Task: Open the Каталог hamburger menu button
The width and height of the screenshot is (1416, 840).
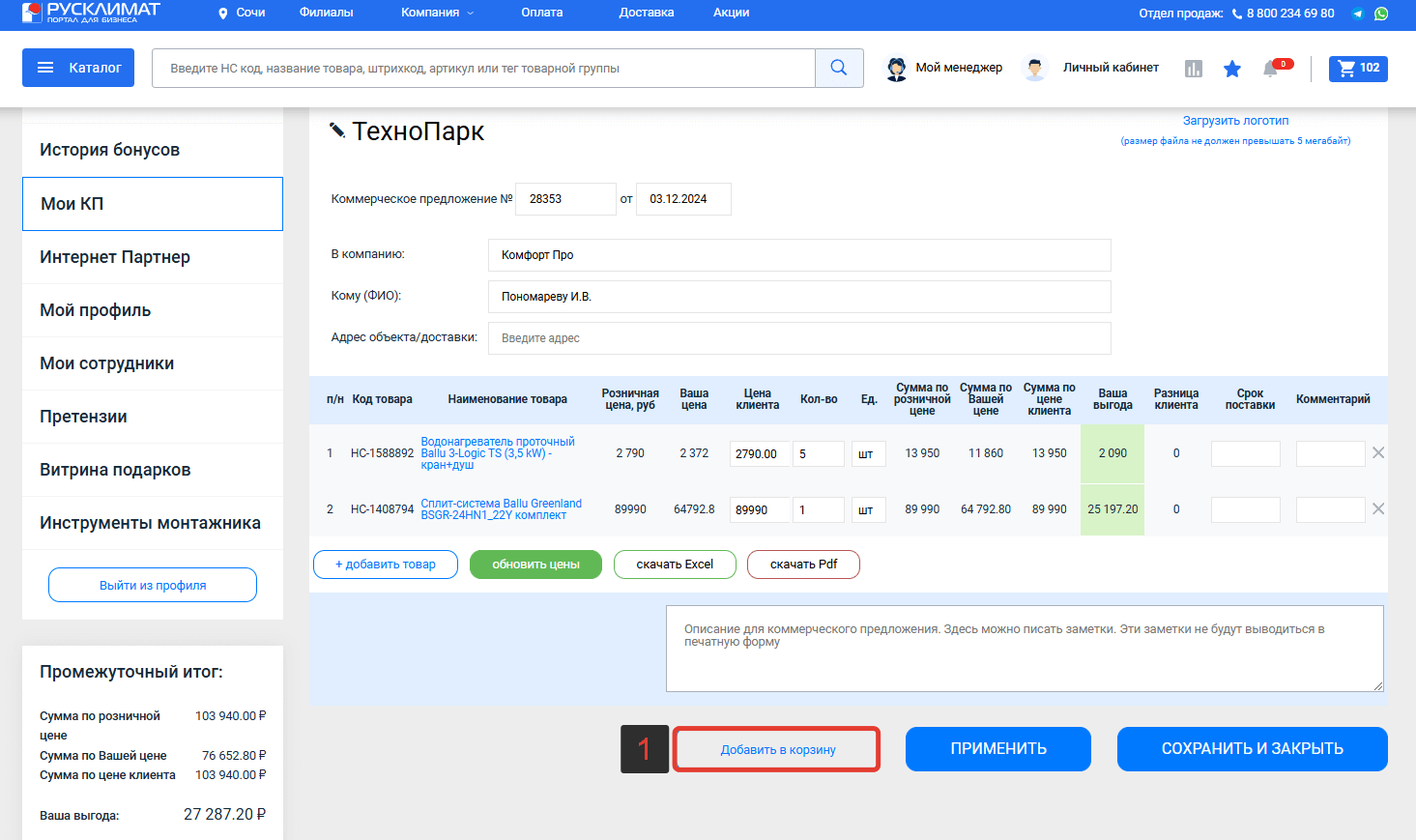Action: pos(78,68)
